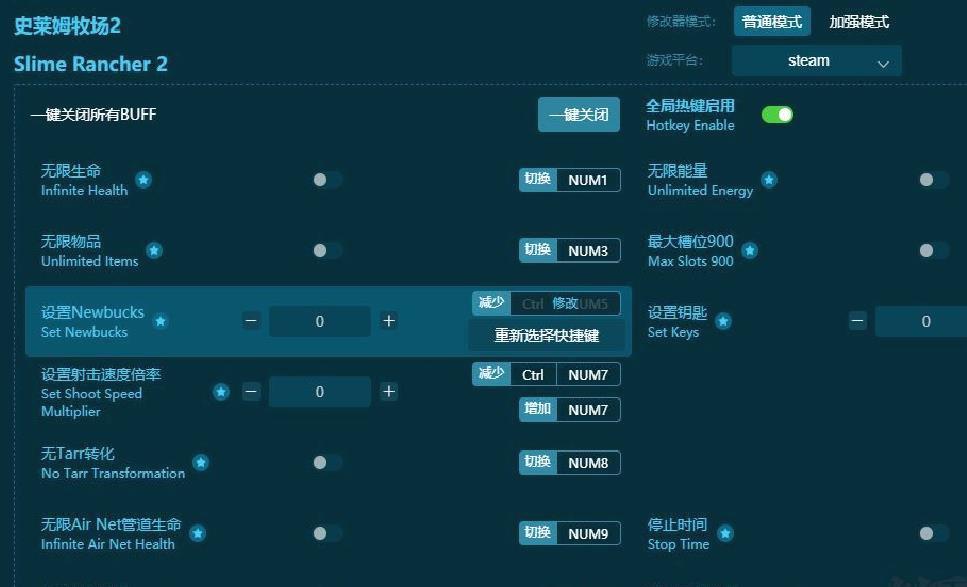The image size is (967, 587).
Task: Switch to 普通模式 normal mode tab
Action: point(772,22)
